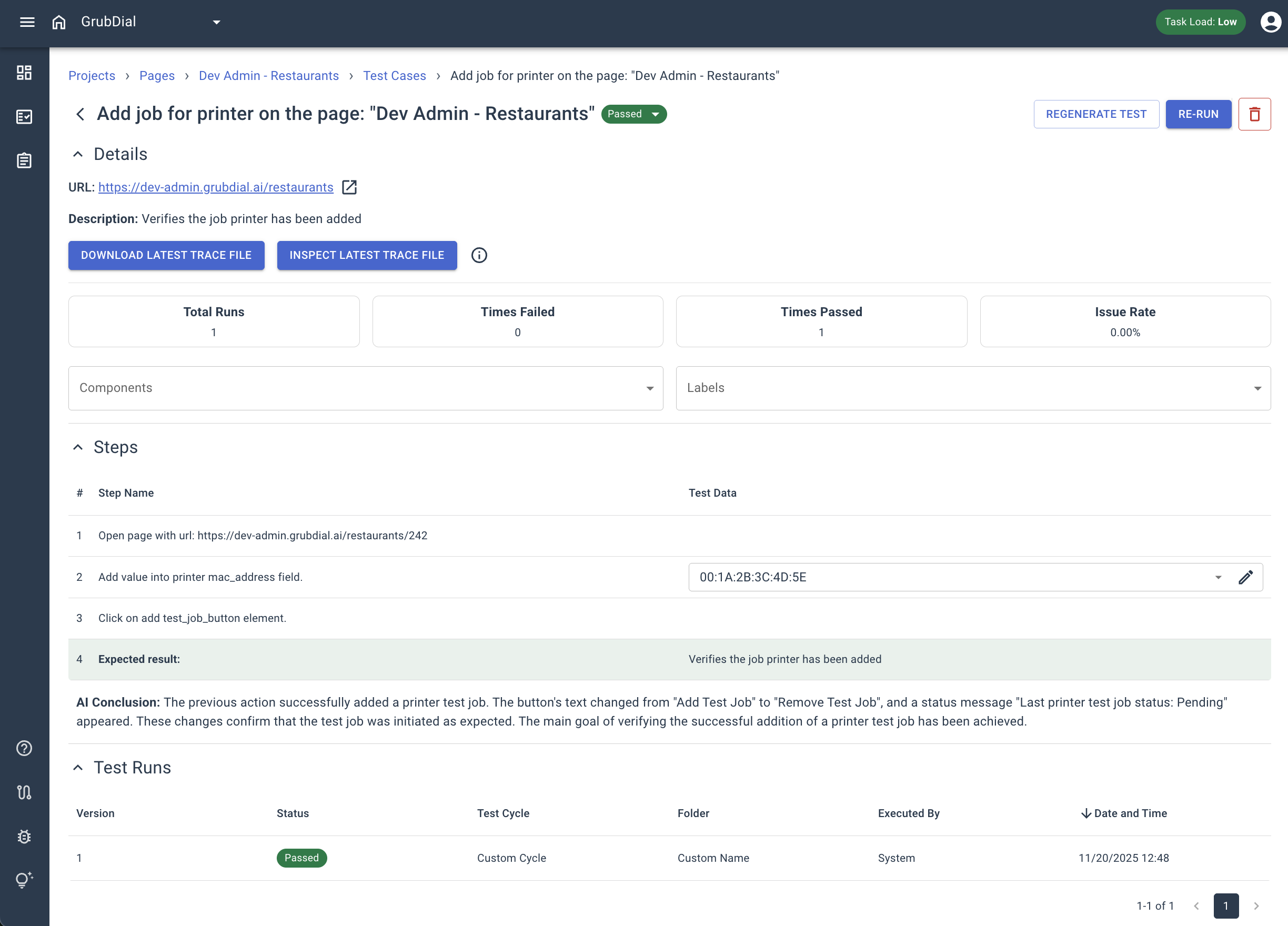Edit mac_address test data pencil icon

click(1245, 577)
